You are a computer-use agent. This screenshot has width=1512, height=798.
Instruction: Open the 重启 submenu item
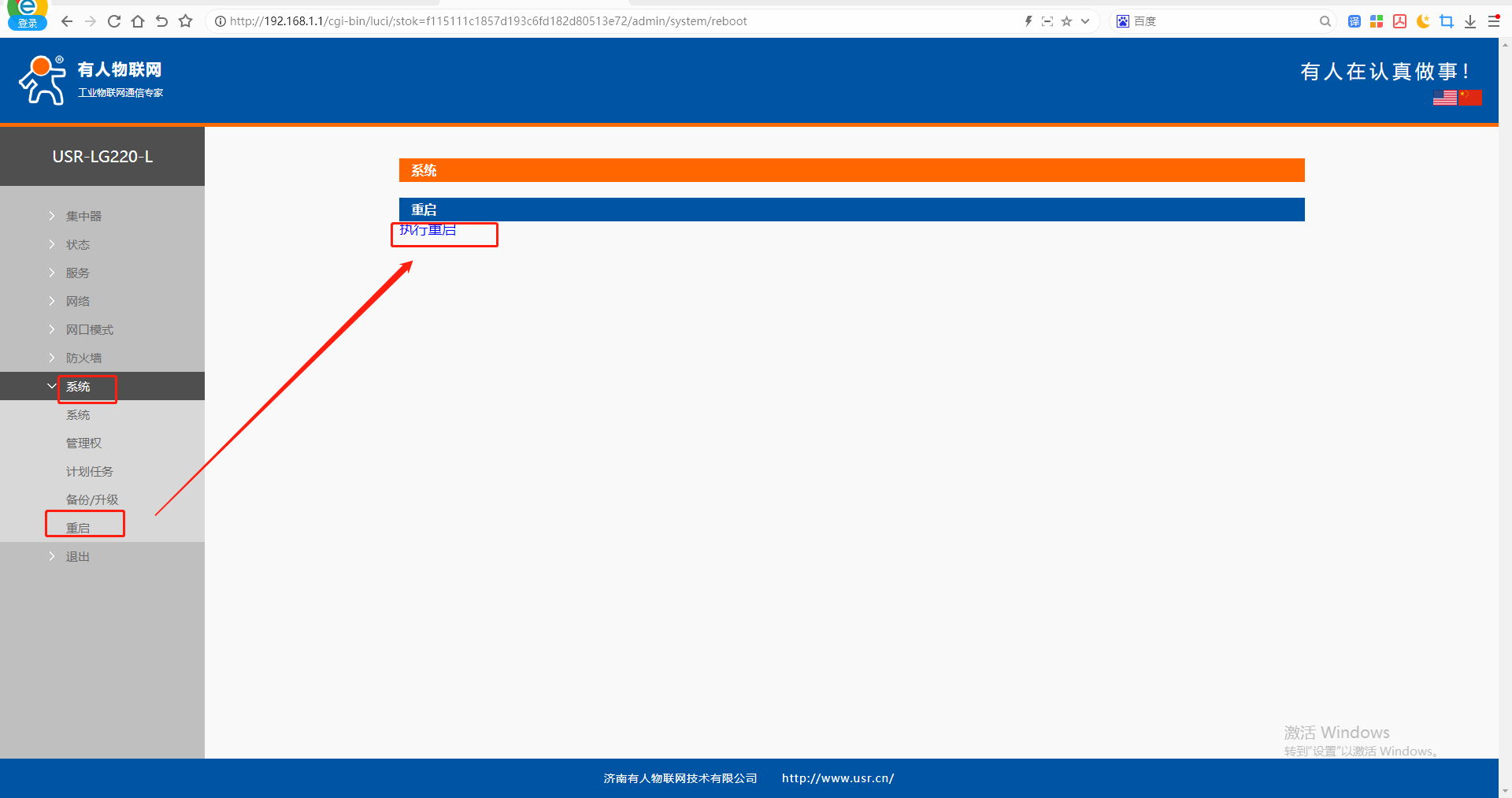pyautogui.click(x=78, y=528)
